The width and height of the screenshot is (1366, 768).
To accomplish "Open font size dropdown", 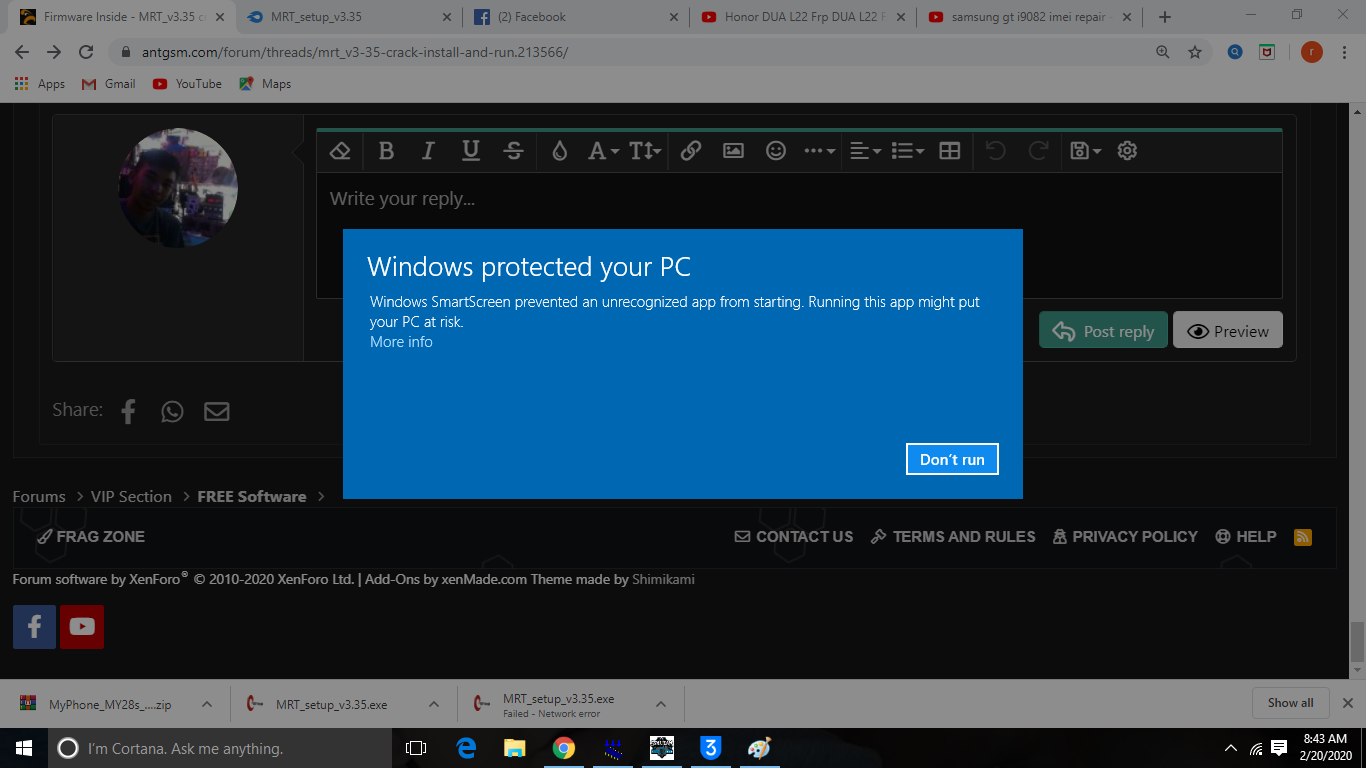I will pos(645,151).
